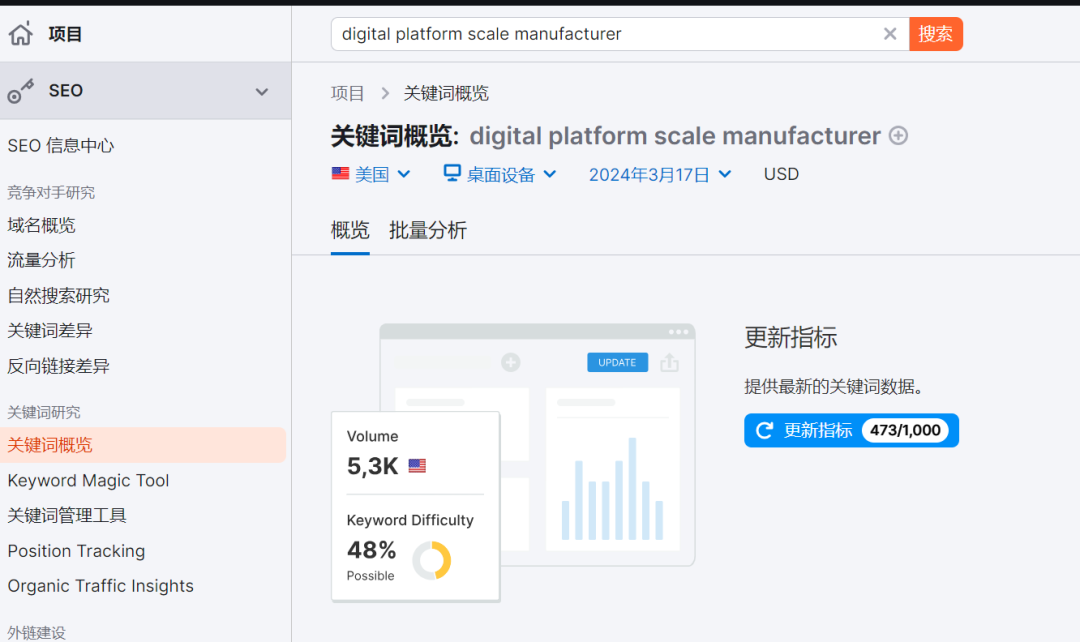This screenshot has width=1080, height=642.
Task: Click the keyword search input field
Action: click(x=600, y=33)
